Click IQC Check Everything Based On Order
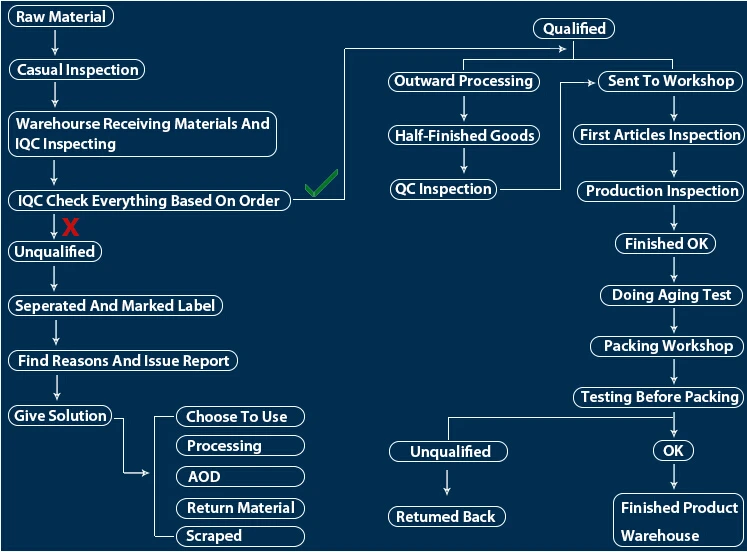The image size is (747, 552). [149, 201]
